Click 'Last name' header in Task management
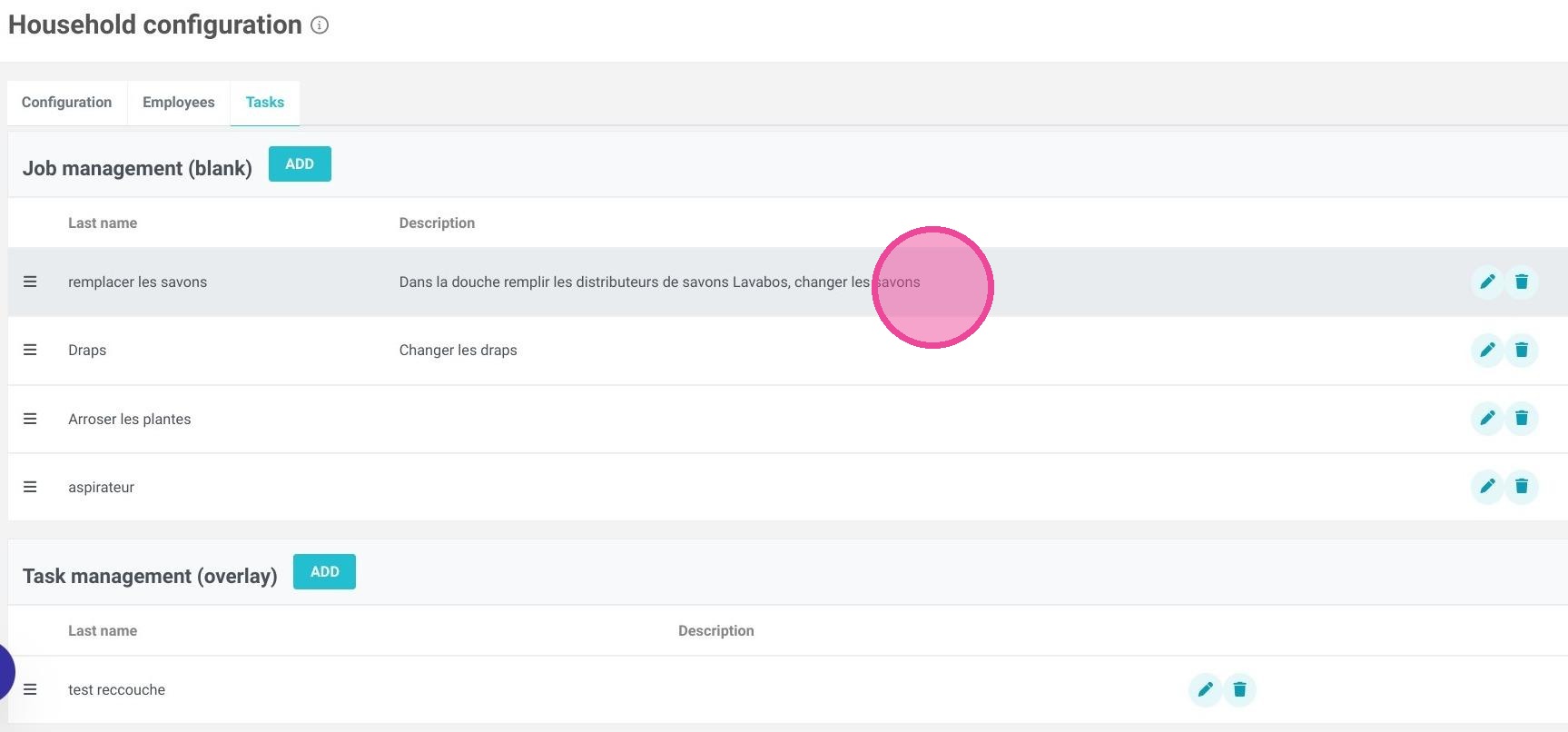 (x=103, y=630)
